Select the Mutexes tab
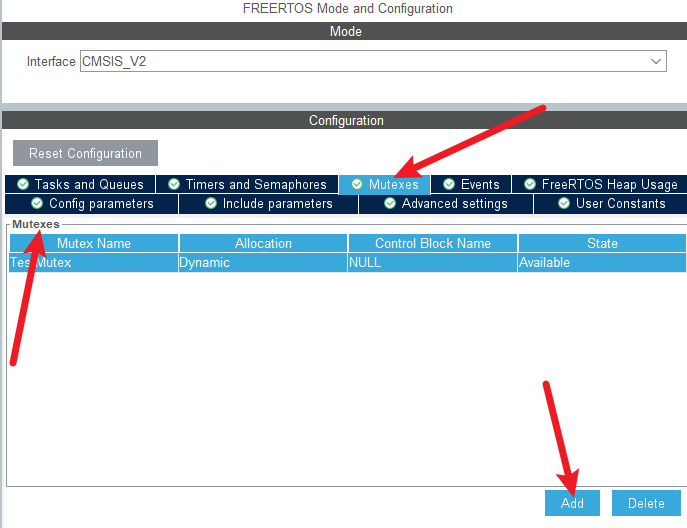 click(385, 184)
